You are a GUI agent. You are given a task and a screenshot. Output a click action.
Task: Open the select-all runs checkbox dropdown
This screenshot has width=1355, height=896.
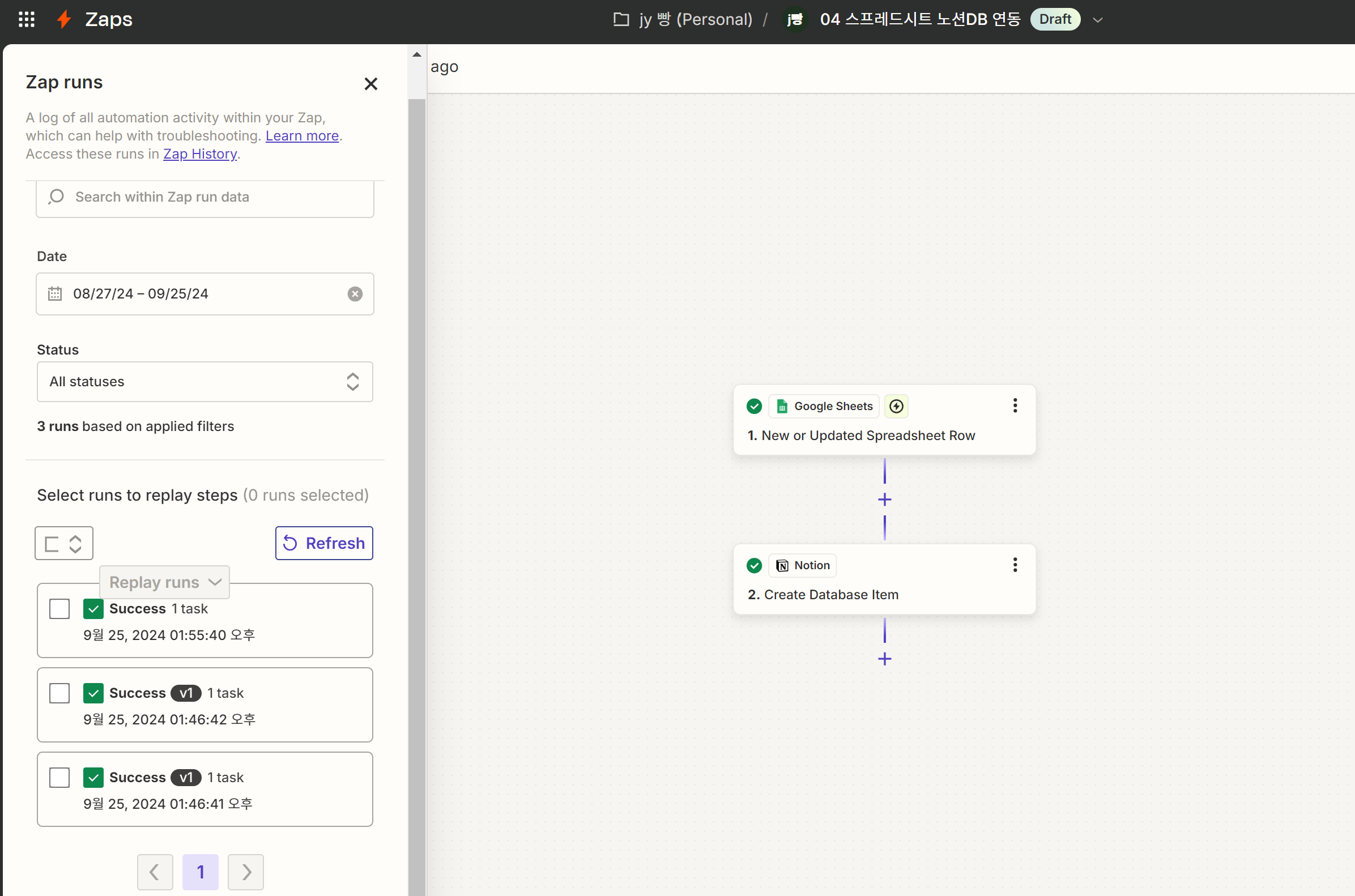[x=64, y=543]
